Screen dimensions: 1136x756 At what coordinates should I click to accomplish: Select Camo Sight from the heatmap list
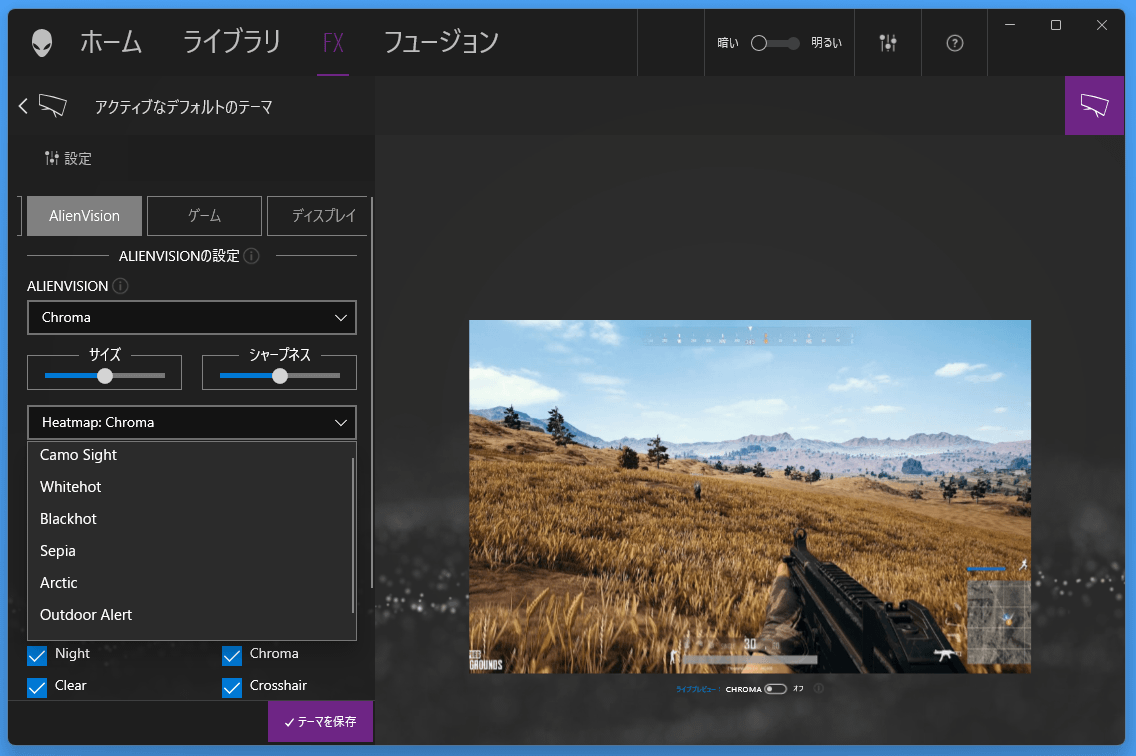coord(190,455)
